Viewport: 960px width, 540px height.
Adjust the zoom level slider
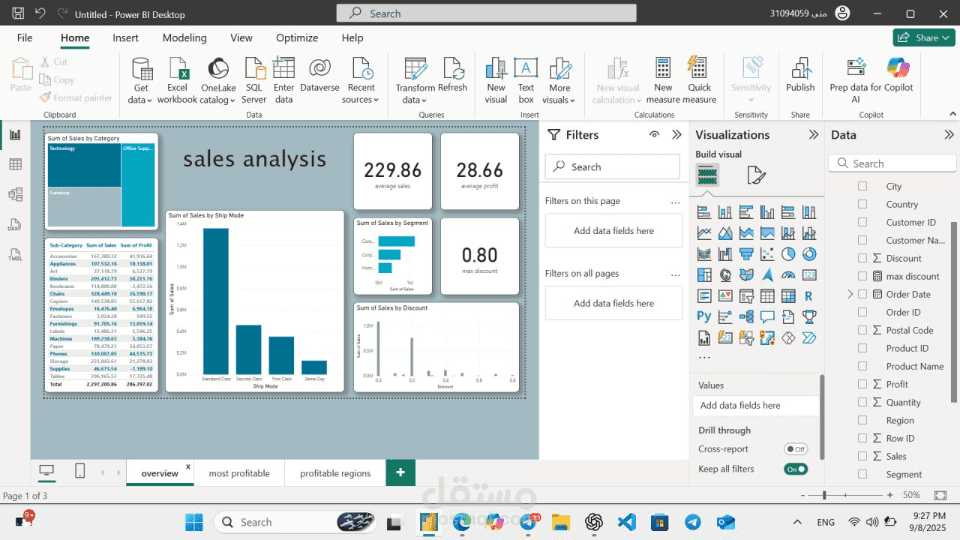(x=824, y=495)
